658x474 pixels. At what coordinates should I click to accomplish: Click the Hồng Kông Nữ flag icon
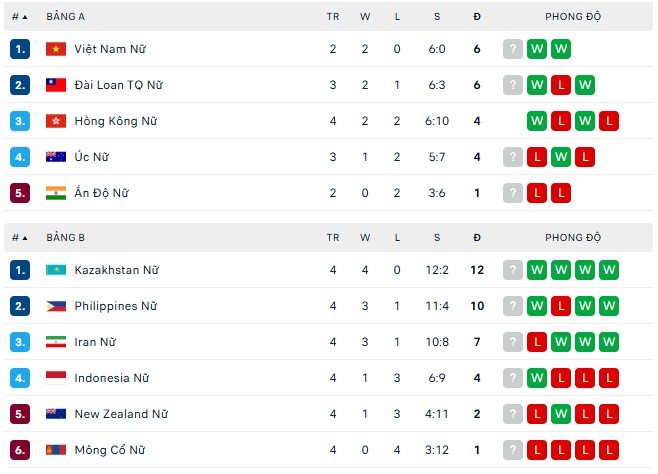[56, 121]
